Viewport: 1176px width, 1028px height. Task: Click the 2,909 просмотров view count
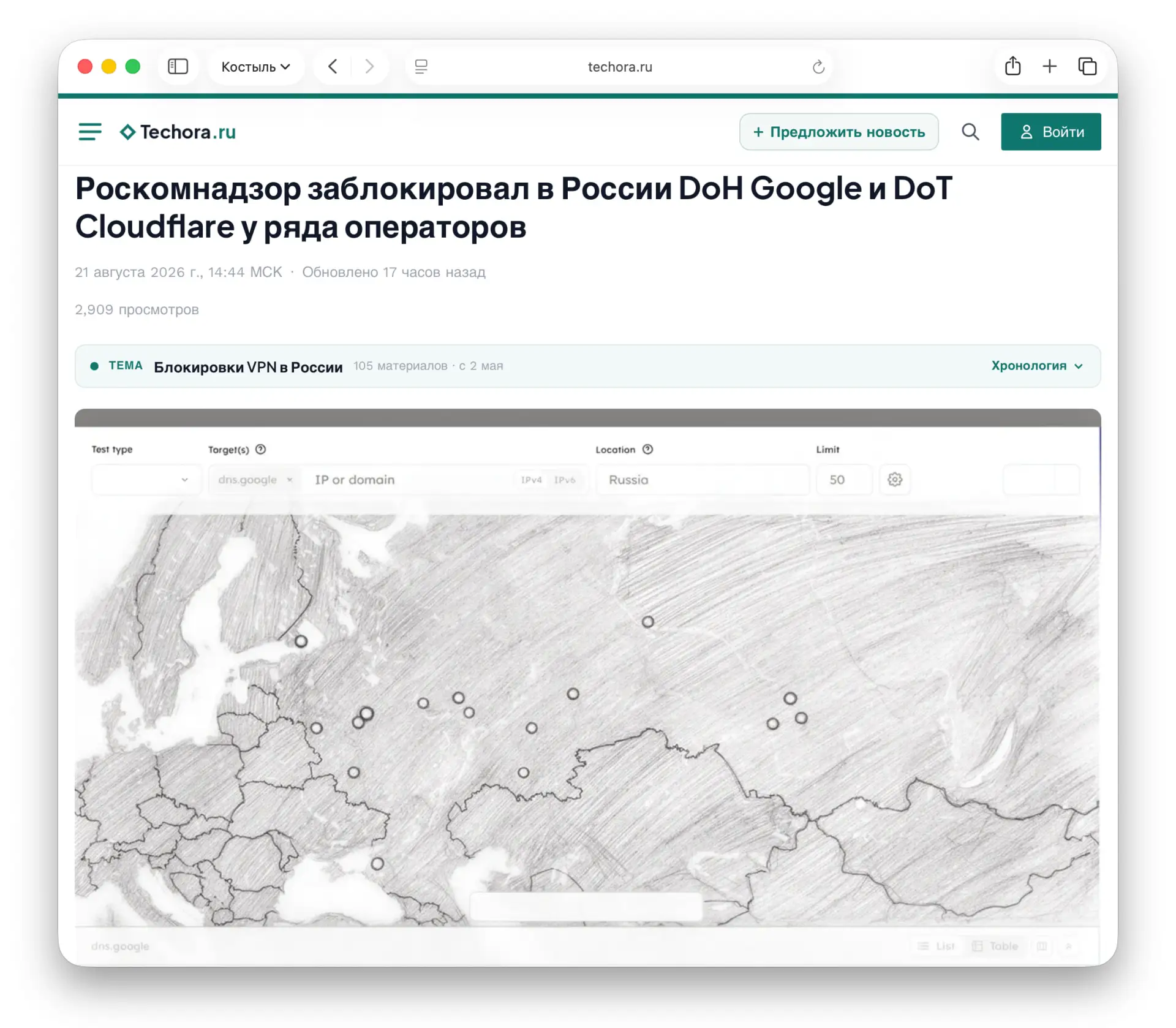coord(137,309)
